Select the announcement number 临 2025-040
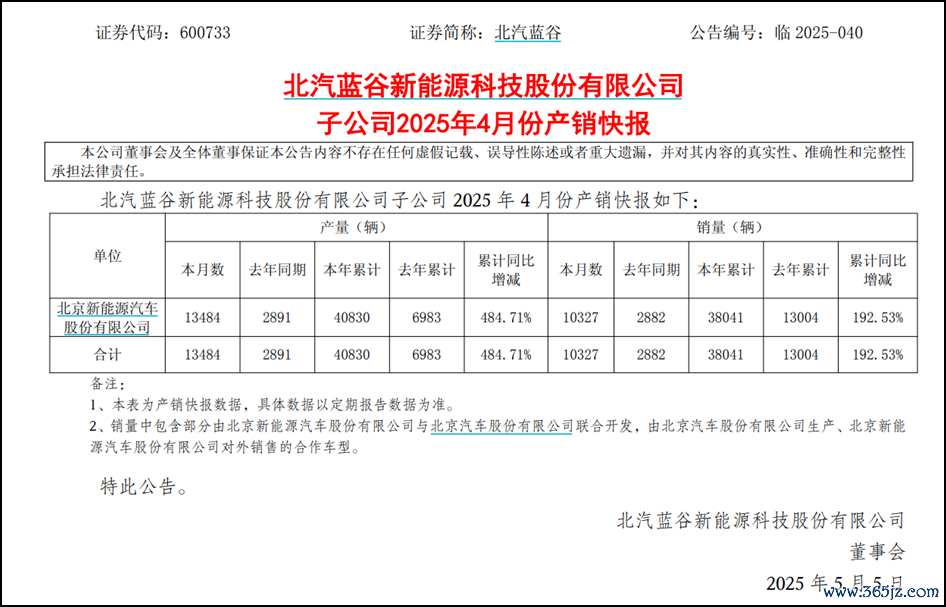This screenshot has height=607, width=946. [x=819, y=33]
